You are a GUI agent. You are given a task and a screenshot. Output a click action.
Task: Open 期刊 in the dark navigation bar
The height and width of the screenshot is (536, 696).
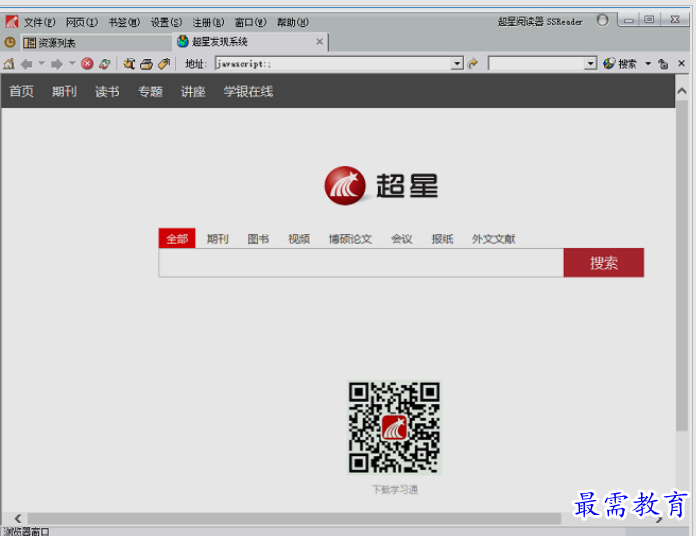[64, 91]
